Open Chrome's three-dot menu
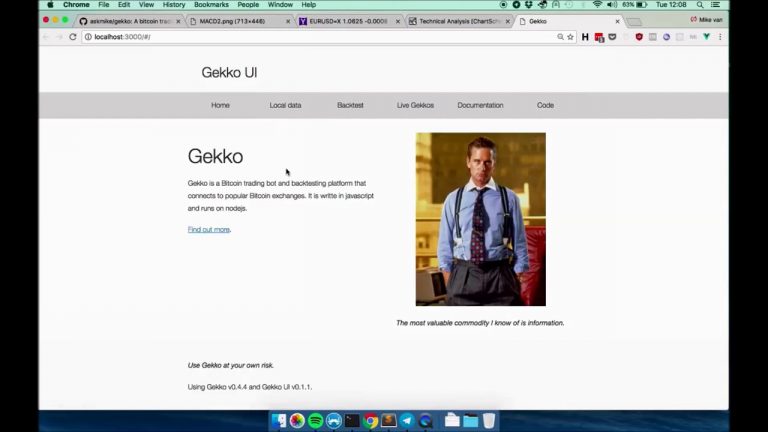 720,37
